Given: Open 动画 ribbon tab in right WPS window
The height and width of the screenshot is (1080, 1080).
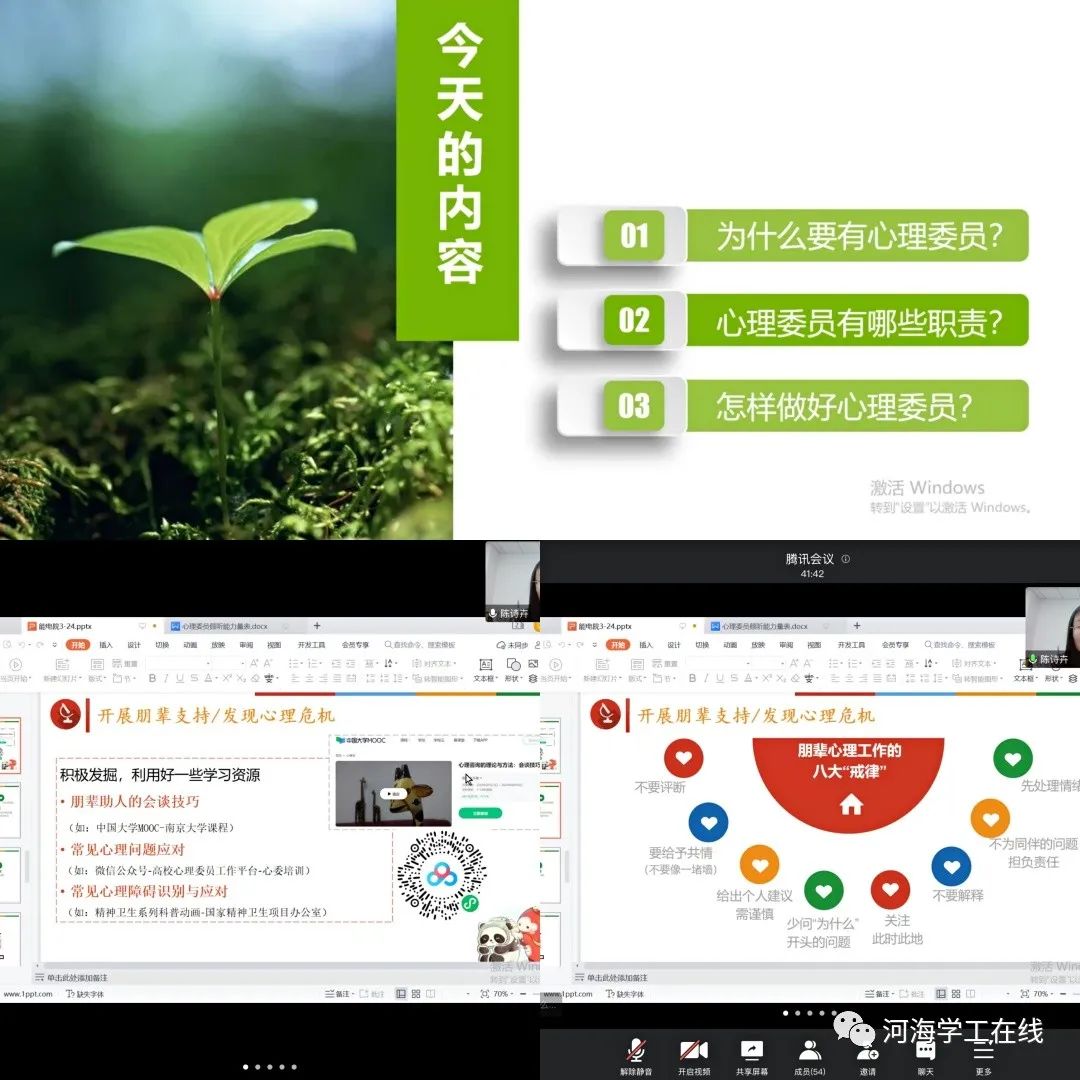Looking at the screenshot, I should click(730, 645).
